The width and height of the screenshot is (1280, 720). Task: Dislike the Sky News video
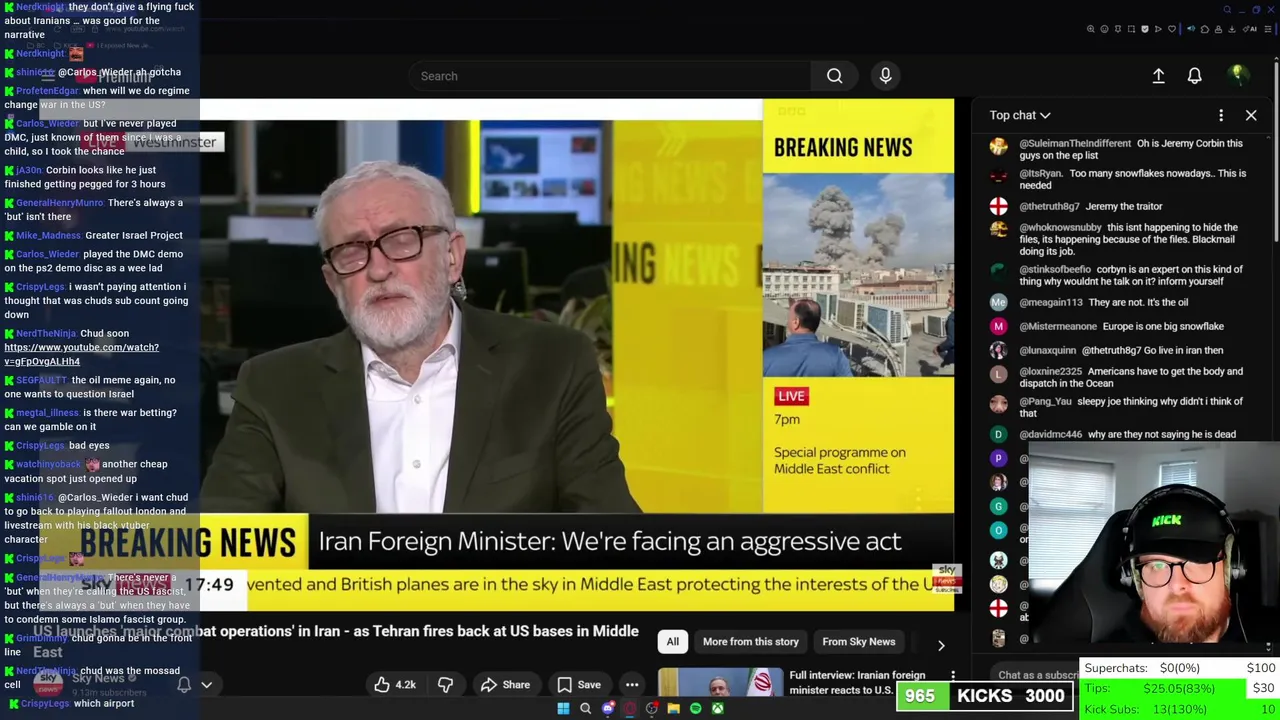[445, 685]
